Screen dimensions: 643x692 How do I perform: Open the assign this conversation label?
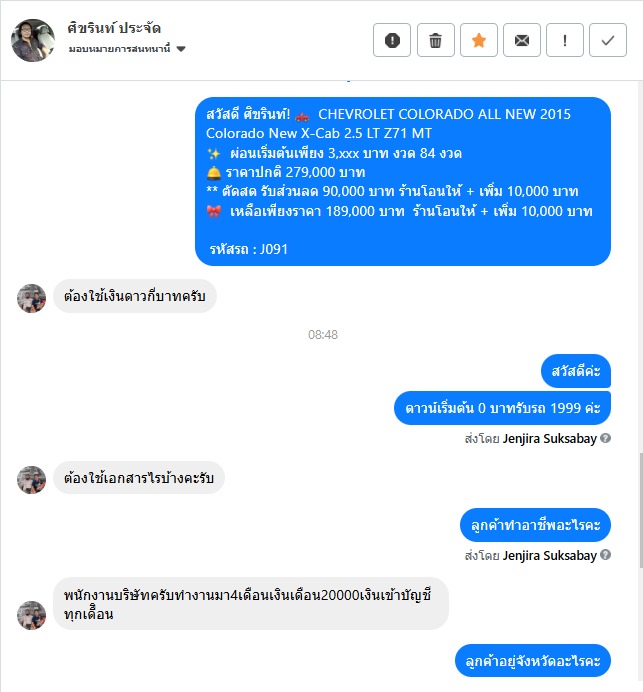click(x=119, y=49)
